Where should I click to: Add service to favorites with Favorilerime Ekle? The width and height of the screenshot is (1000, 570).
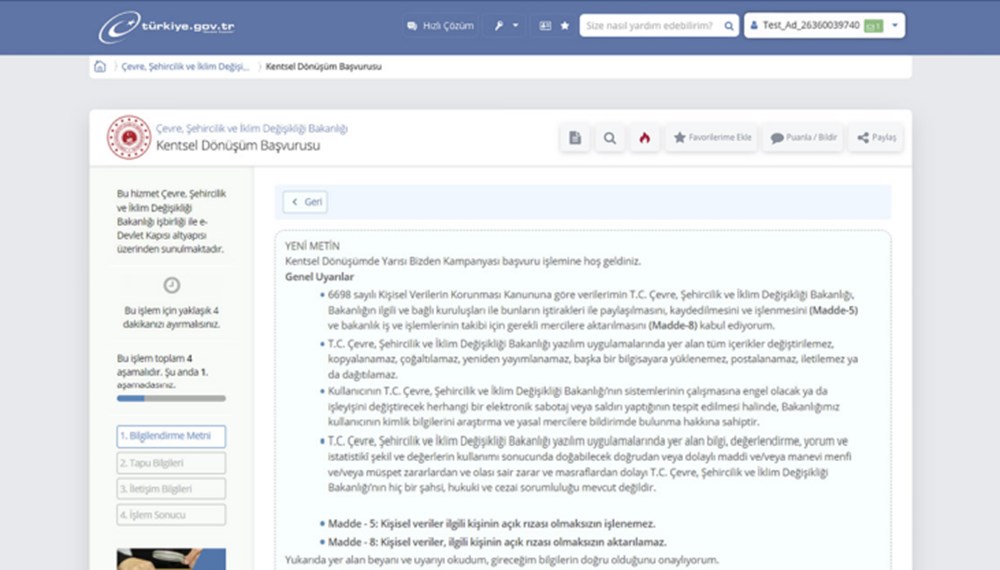click(712, 138)
